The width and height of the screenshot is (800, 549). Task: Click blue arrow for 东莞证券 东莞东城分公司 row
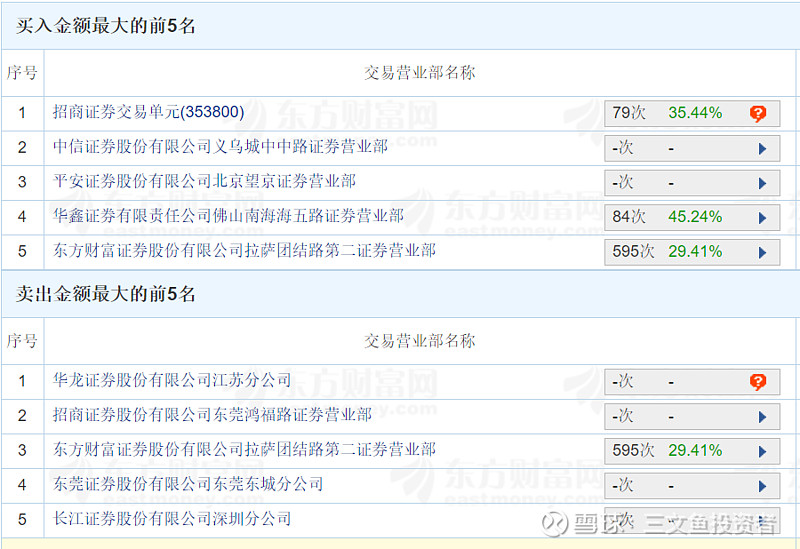(x=762, y=486)
